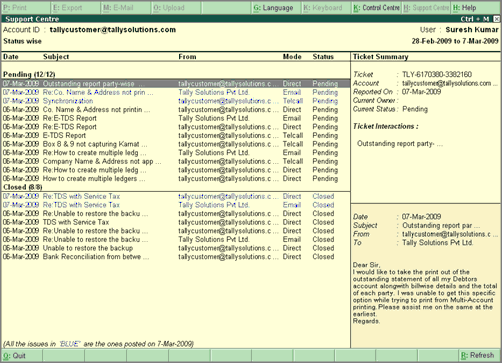The width and height of the screenshot is (502, 363).
Task: Select 'Re:Co. Name & Address not prin' row
Action: pyautogui.click(x=176, y=92)
